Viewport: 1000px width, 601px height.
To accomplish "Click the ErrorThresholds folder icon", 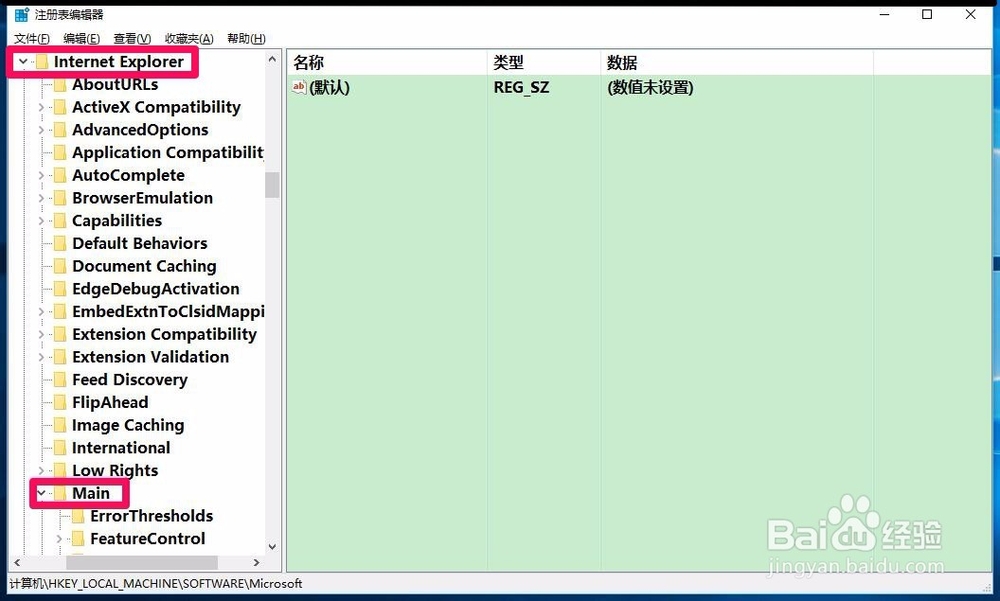I will click(78, 516).
